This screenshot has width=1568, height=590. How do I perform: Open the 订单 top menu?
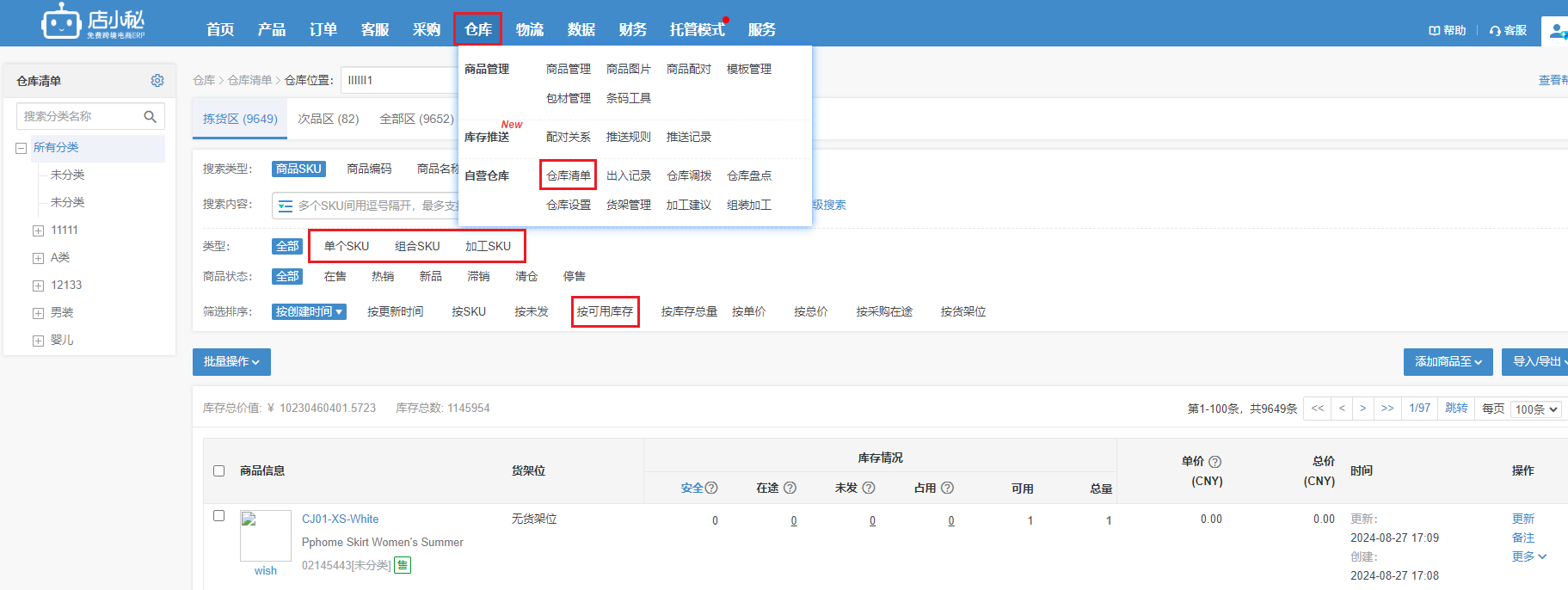click(323, 29)
